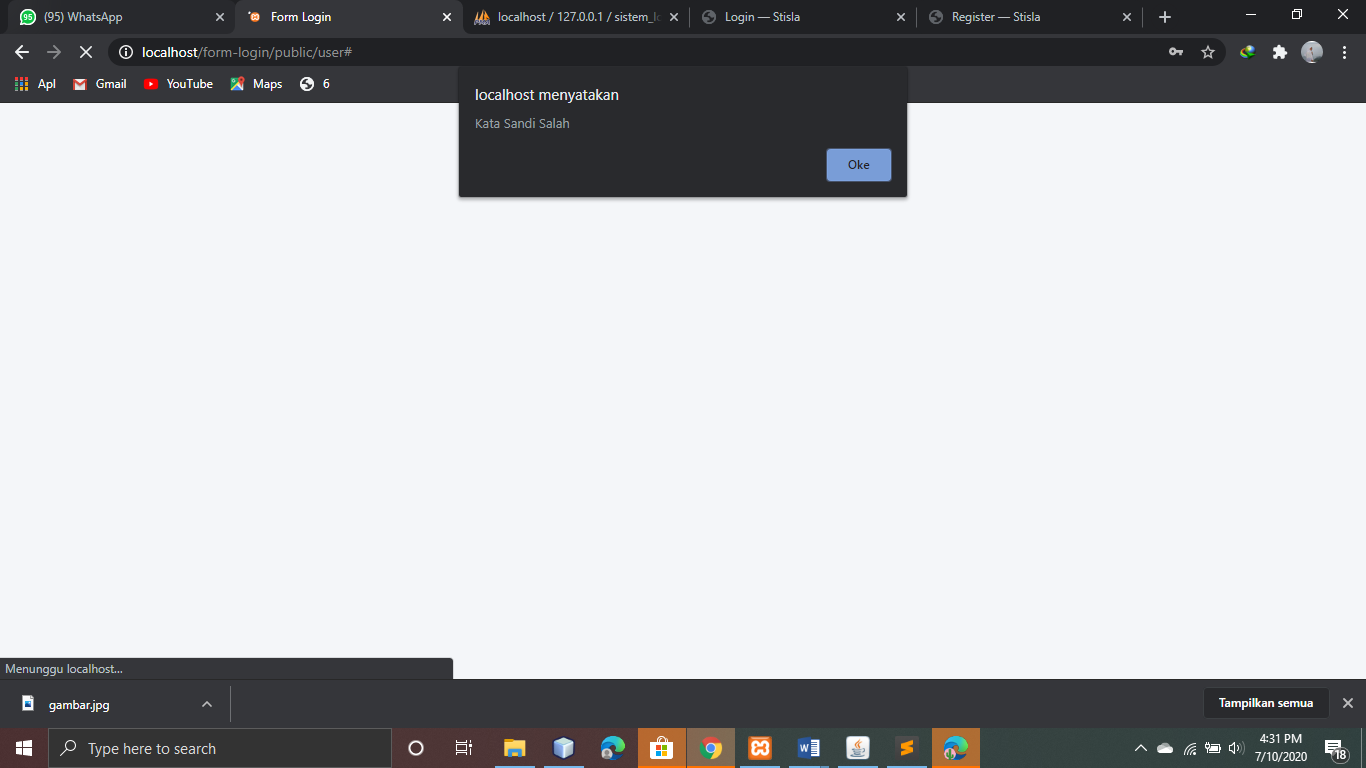Open XAMPP from the taskbar

pos(760,748)
